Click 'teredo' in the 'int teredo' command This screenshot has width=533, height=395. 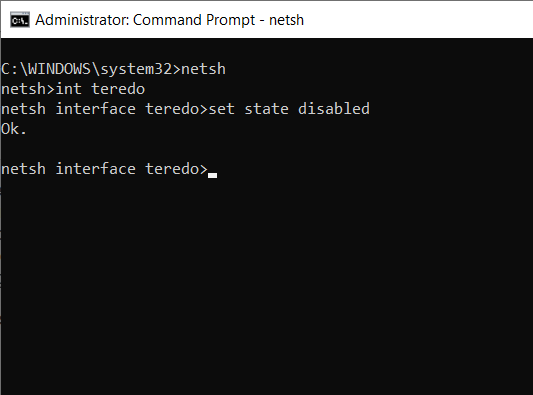118,89
